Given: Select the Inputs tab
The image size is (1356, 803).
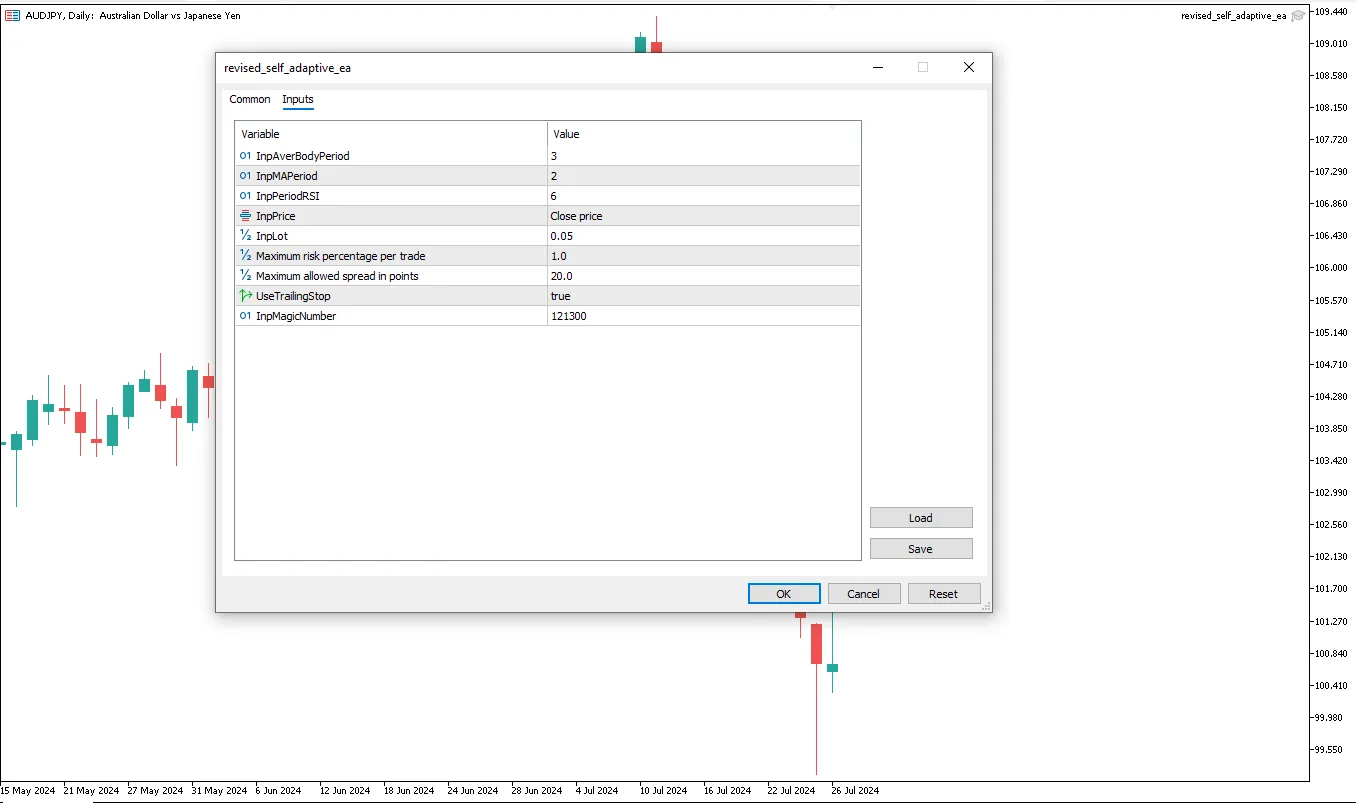Looking at the screenshot, I should (298, 99).
